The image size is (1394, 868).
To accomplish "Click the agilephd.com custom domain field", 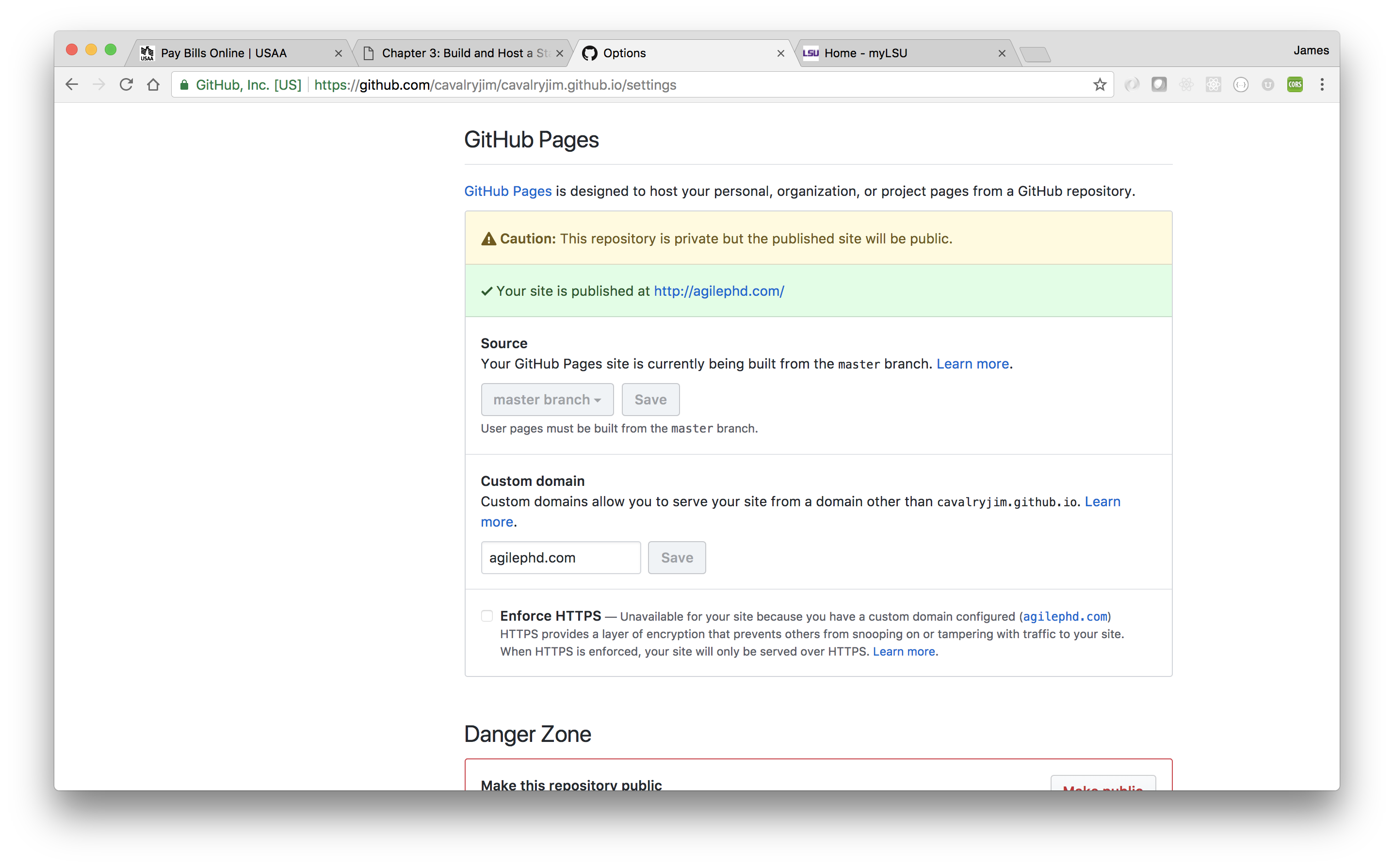I will point(560,558).
